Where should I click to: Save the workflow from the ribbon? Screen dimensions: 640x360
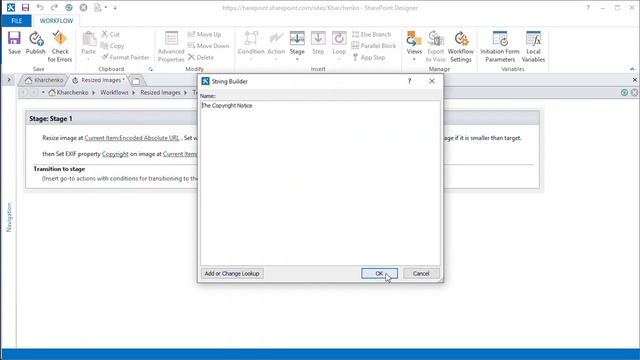pos(14,43)
